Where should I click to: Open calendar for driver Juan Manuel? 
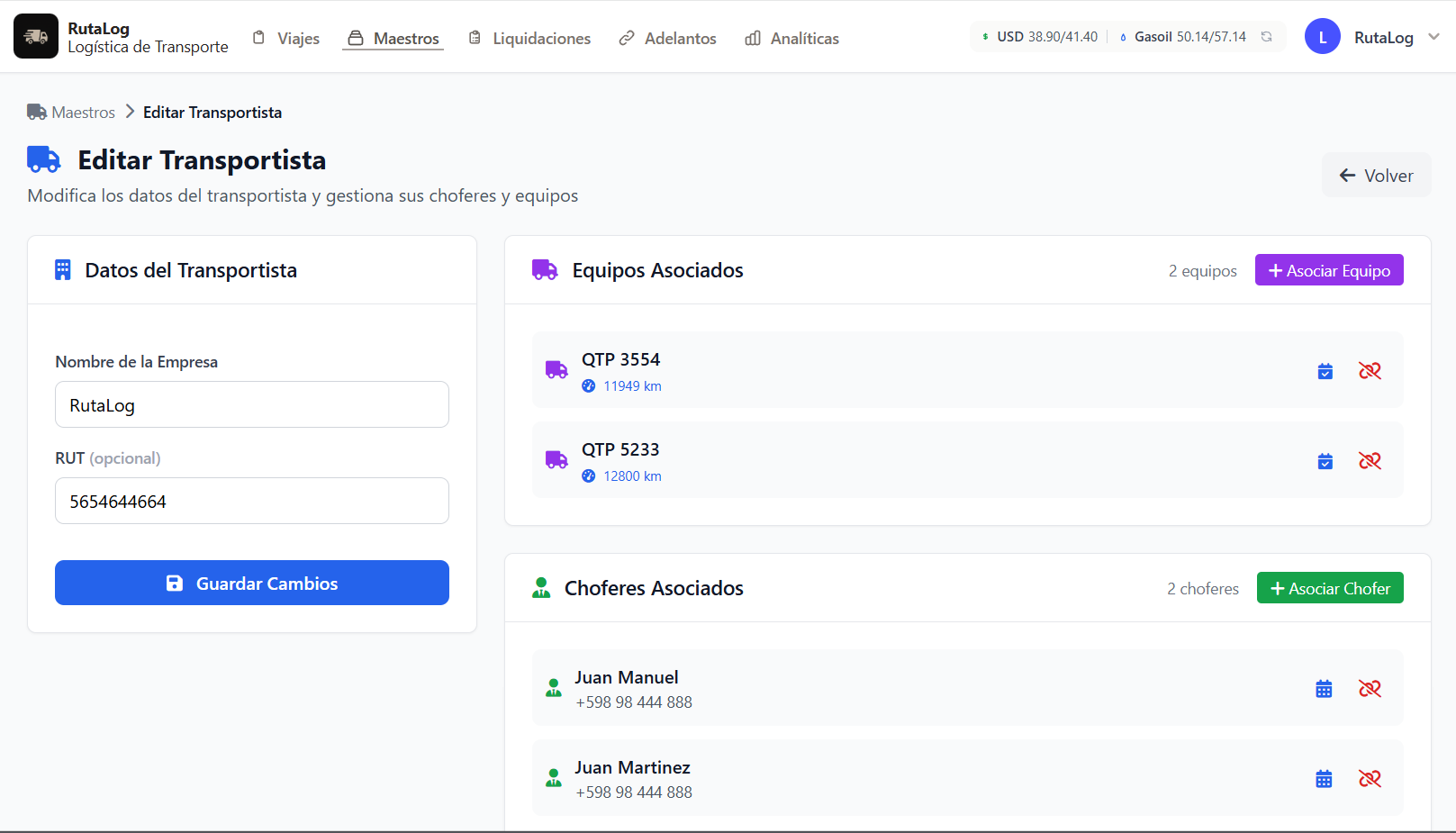pyautogui.click(x=1324, y=689)
